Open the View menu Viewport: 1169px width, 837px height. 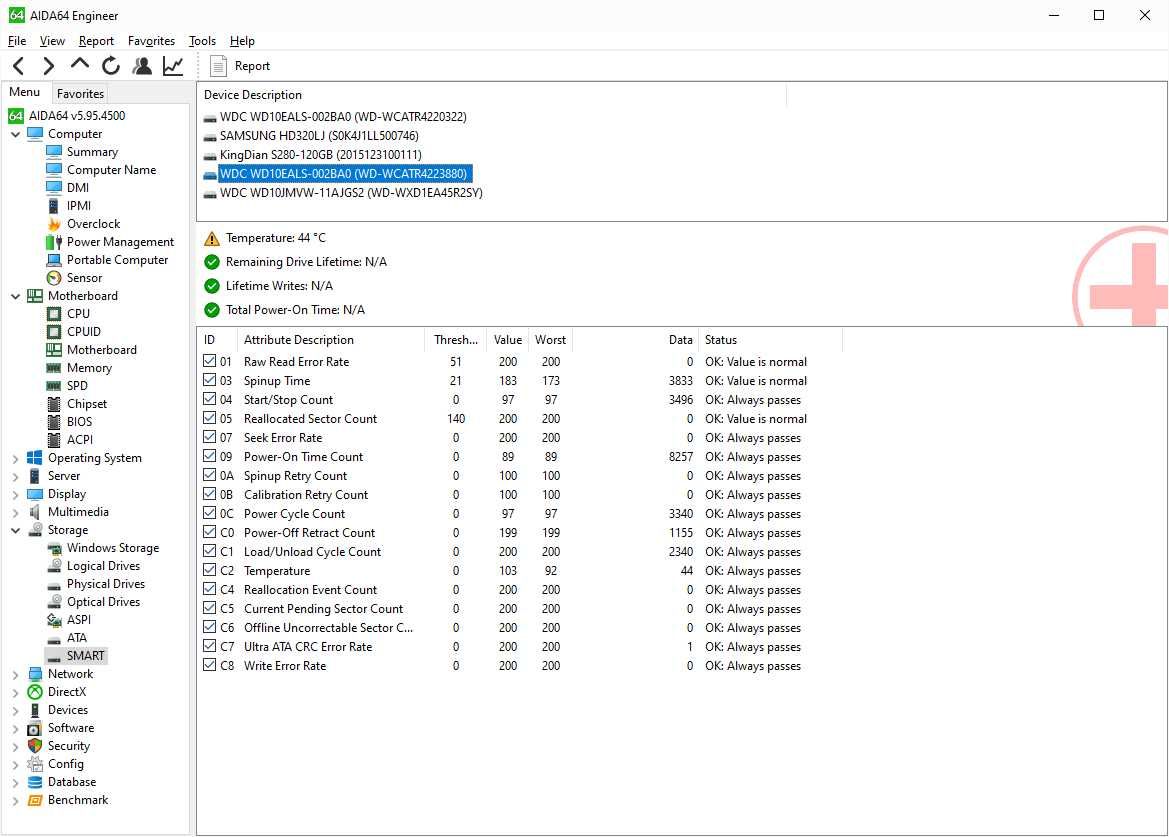52,41
